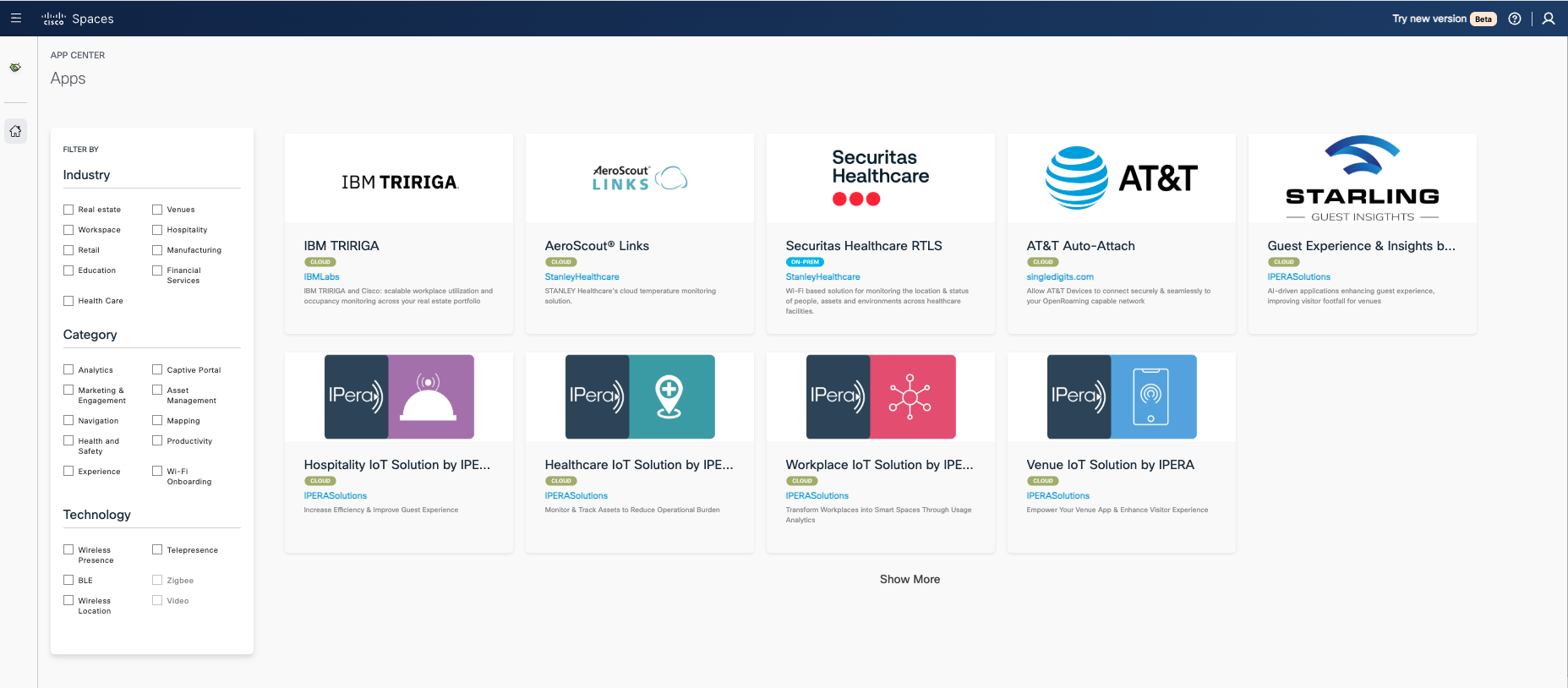The width and height of the screenshot is (1568, 688).
Task: Click the home icon in sidebar
Action: 15,131
